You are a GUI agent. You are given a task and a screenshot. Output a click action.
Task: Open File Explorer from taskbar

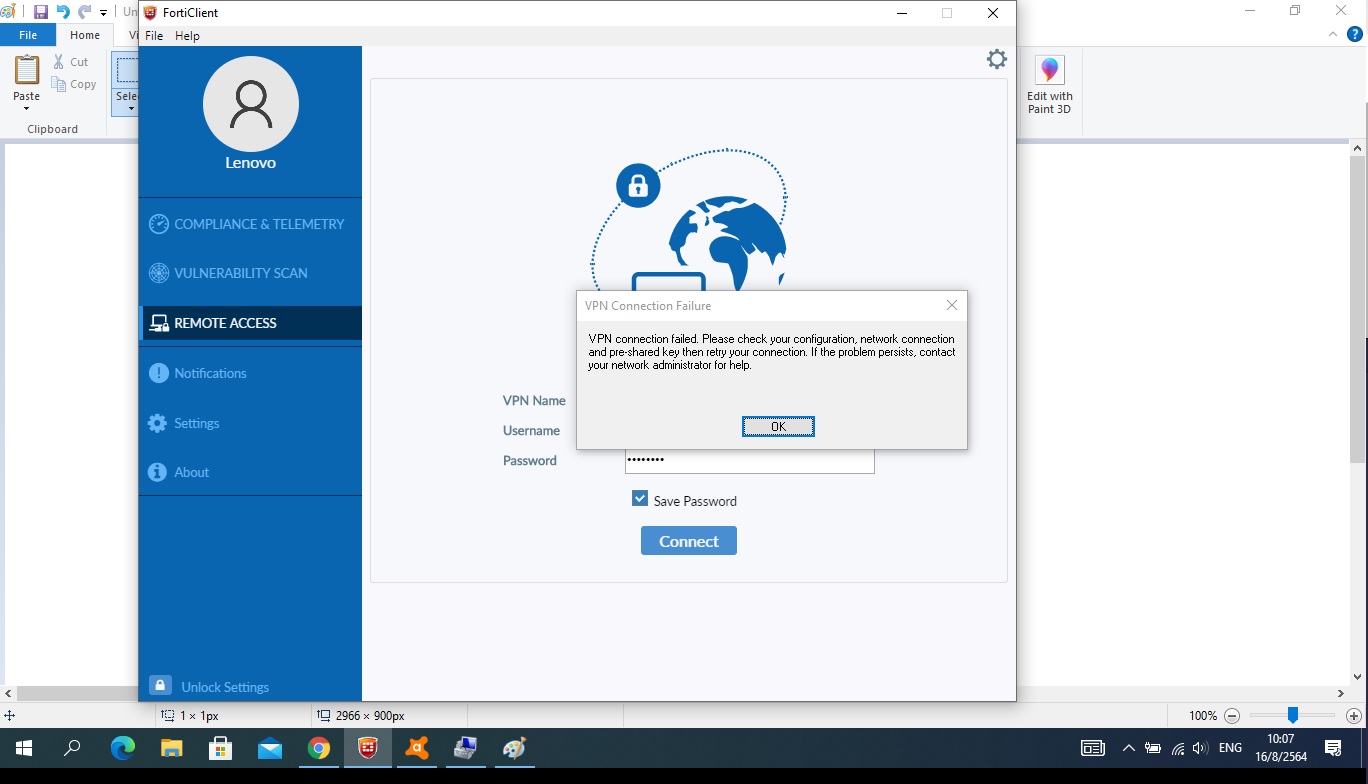172,748
